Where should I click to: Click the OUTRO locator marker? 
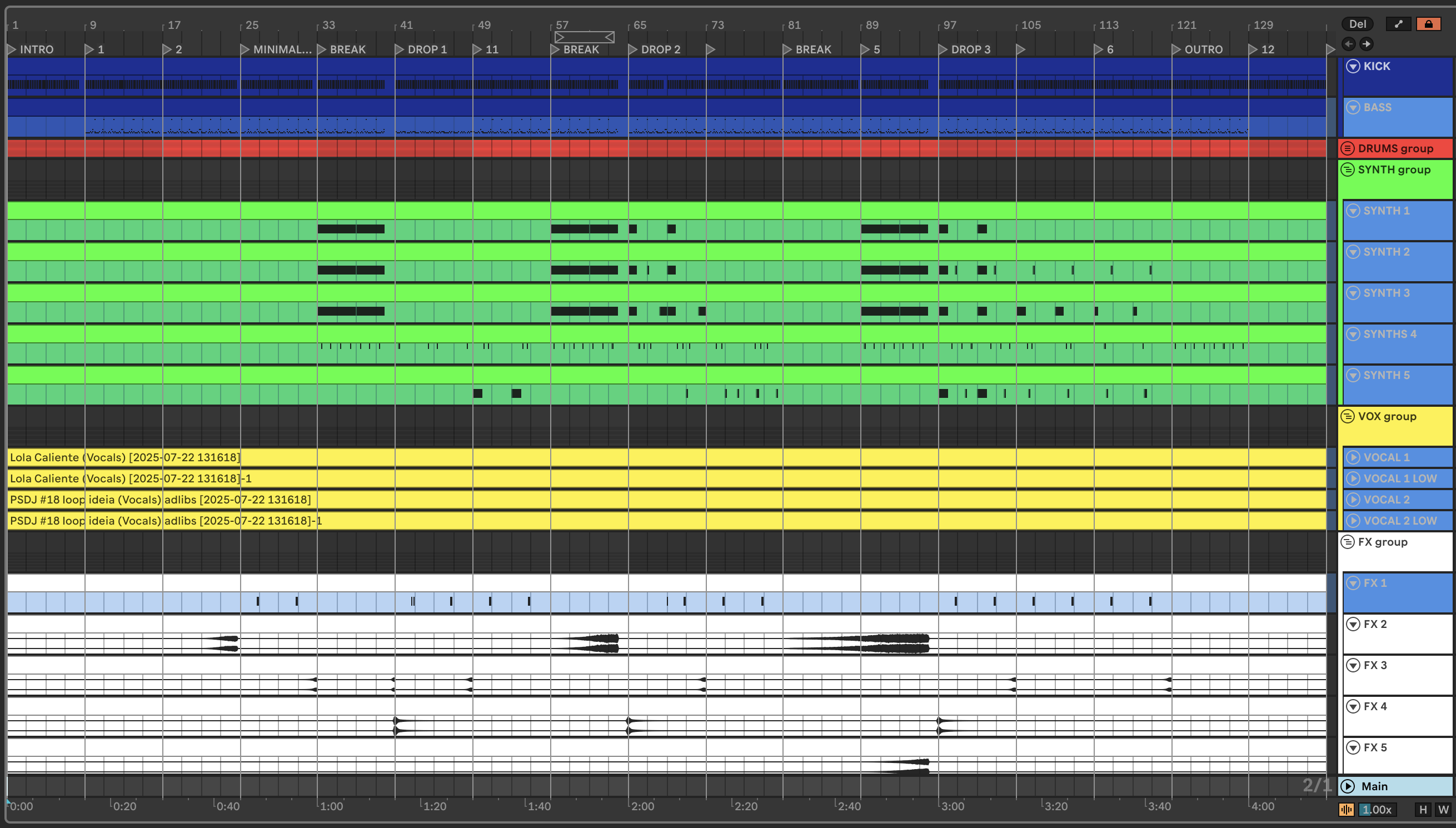[x=1198, y=49]
